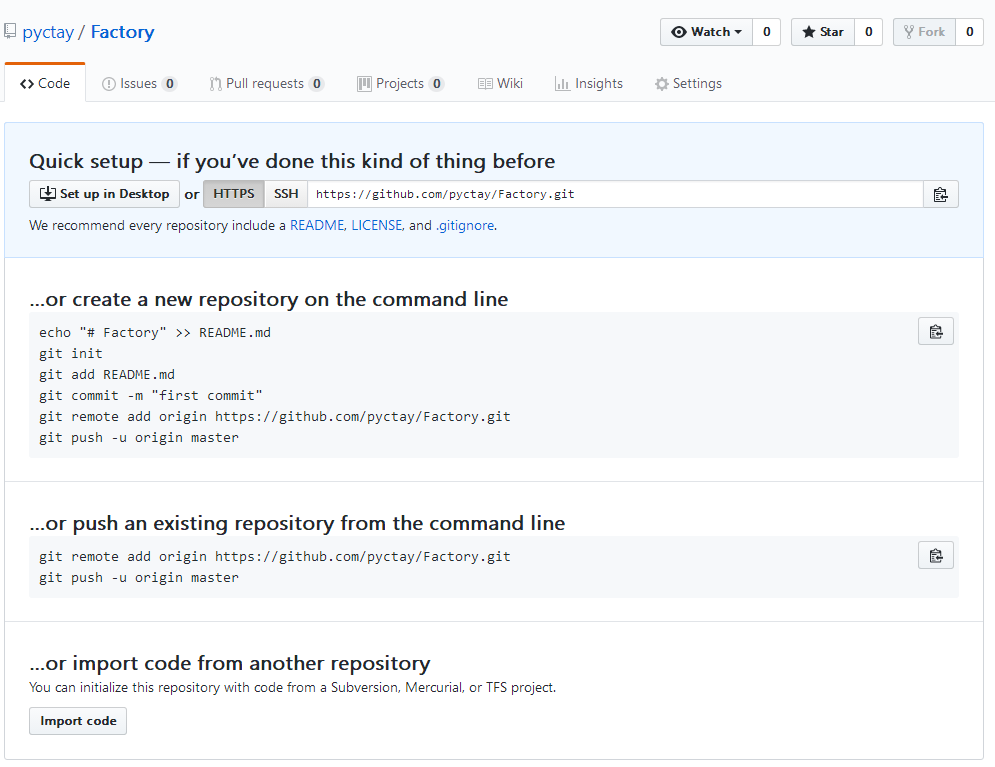Click the Pull requests count badge

coord(317,84)
